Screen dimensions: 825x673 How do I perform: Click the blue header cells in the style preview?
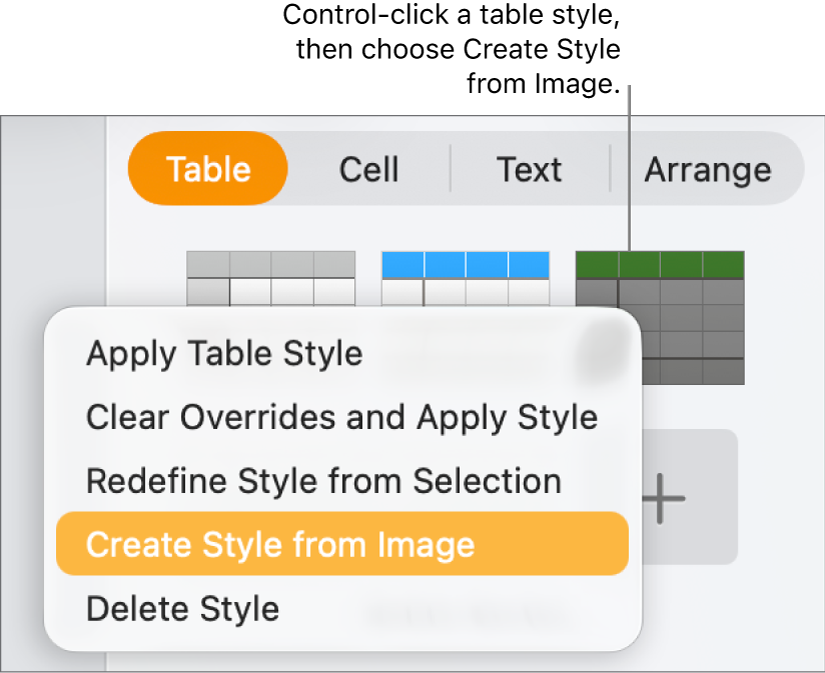pos(465,263)
